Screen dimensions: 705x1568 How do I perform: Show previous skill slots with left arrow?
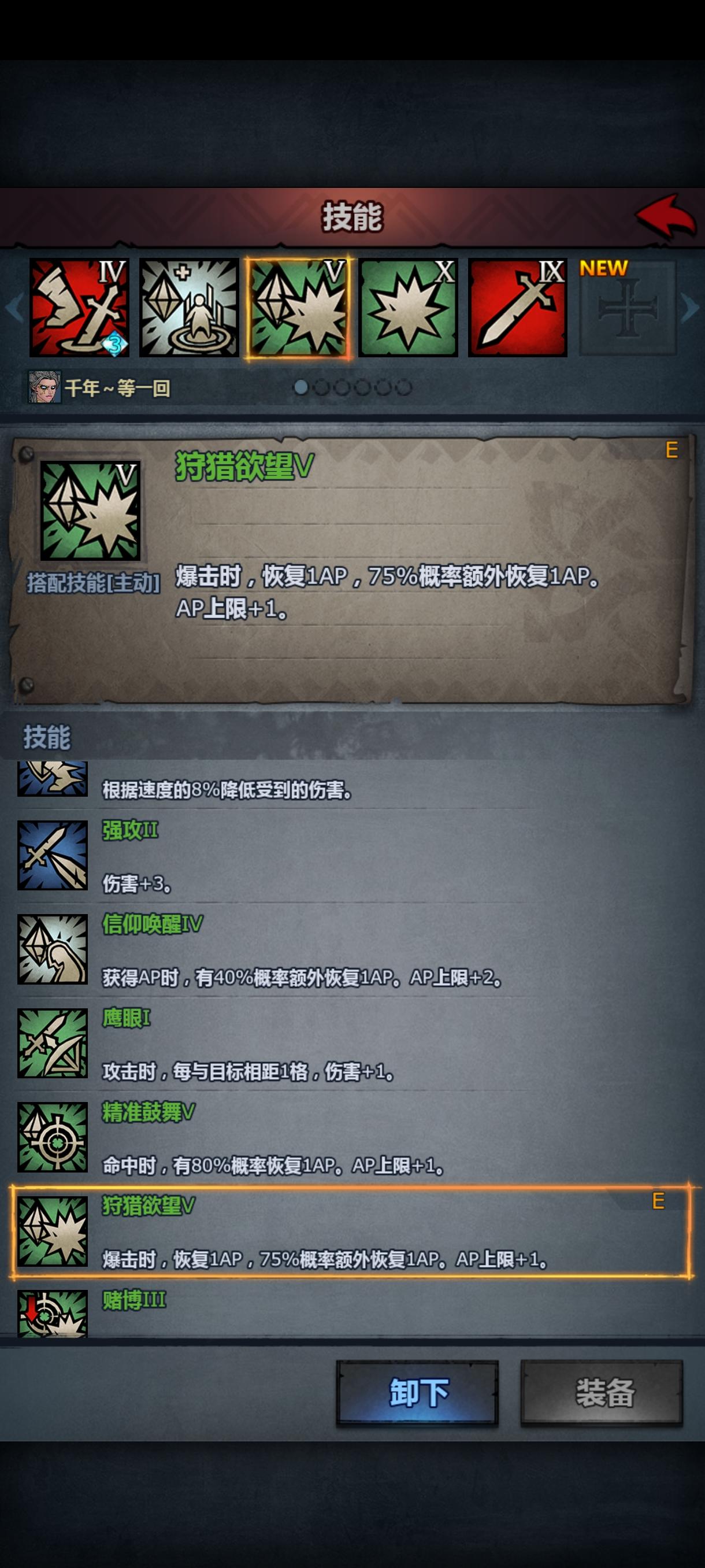click(x=14, y=308)
